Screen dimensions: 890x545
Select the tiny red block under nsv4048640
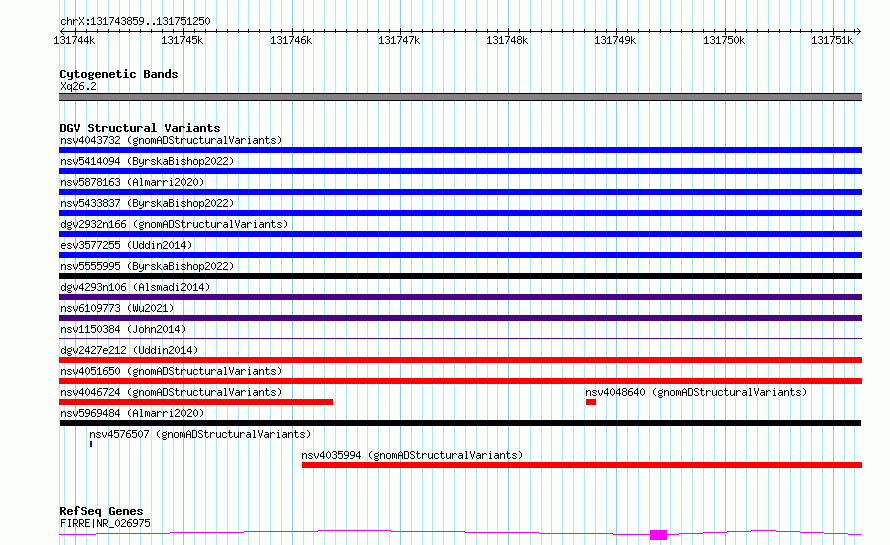591,402
